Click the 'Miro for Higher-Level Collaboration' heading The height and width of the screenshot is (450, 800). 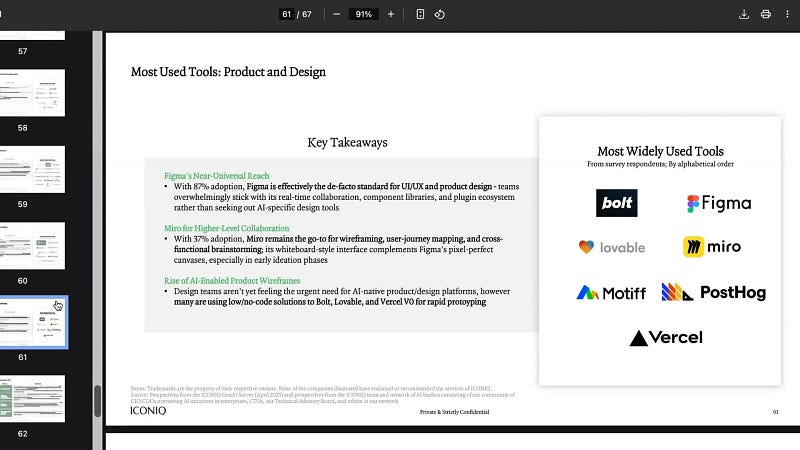tap(227, 228)
